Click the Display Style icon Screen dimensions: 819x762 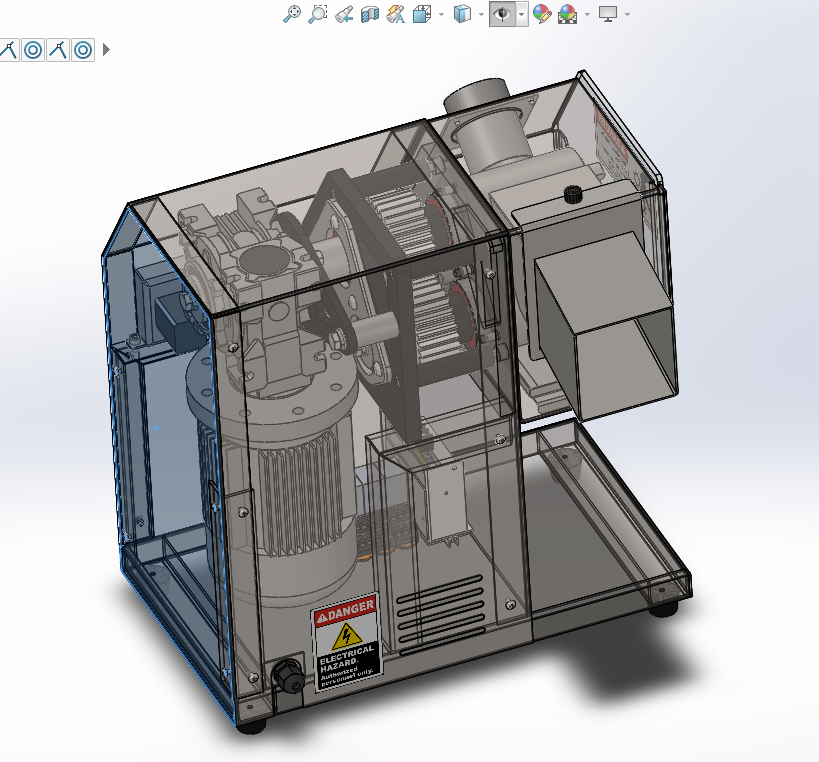[462, 14]
